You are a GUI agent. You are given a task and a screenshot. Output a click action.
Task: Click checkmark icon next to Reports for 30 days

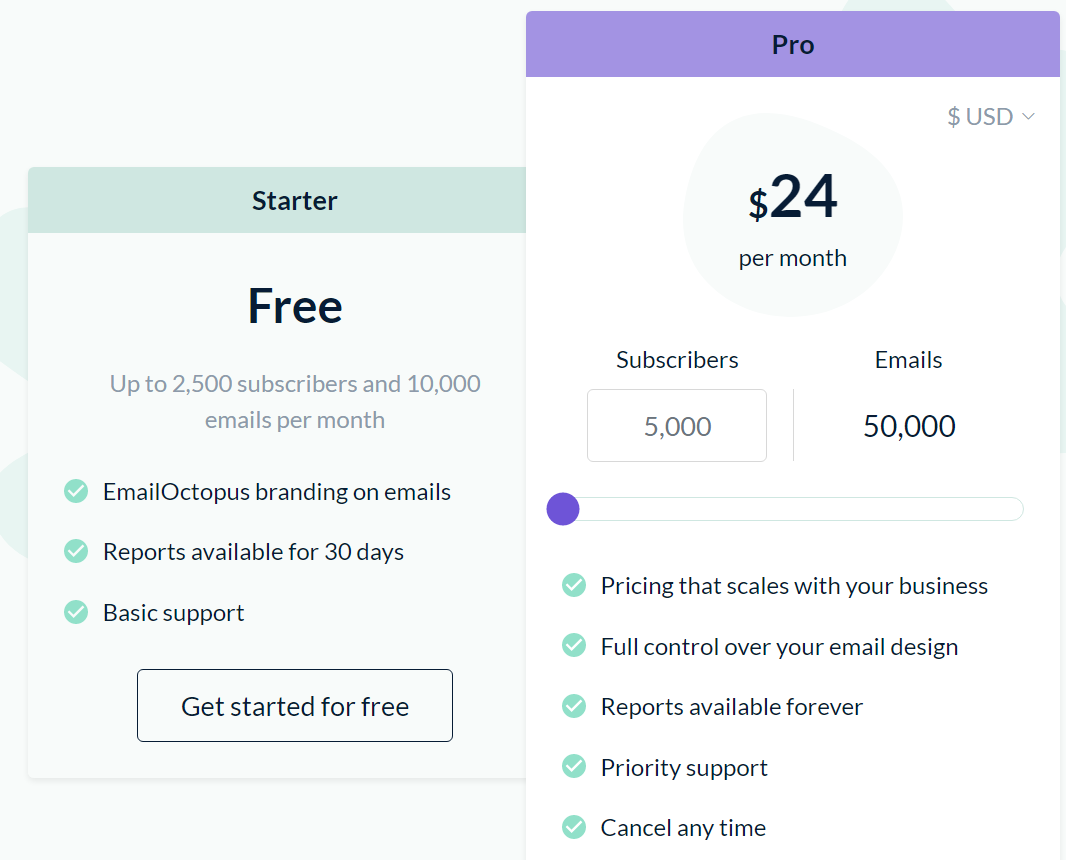click(x=76, y=551)
